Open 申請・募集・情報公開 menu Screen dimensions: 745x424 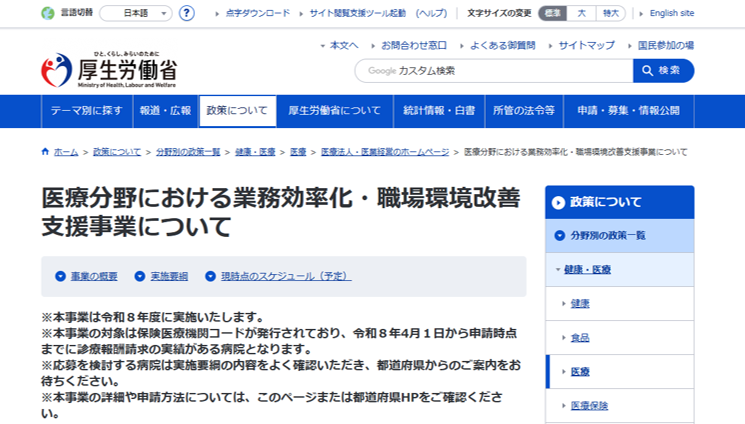(x=629, y=111)
